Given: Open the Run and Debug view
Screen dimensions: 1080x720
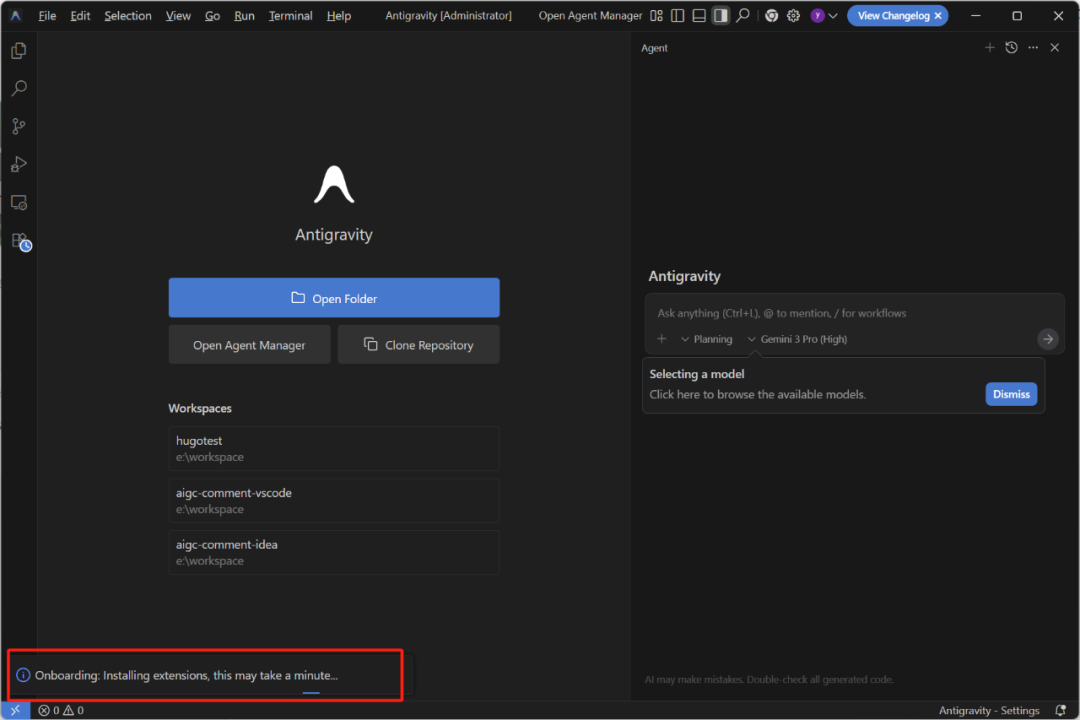Looking at the screenshot, I should [19, 164].
